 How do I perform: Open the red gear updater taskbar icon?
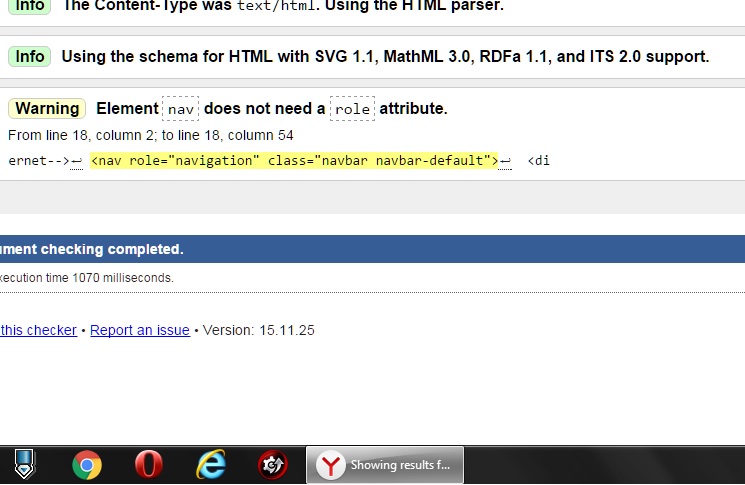273,465
